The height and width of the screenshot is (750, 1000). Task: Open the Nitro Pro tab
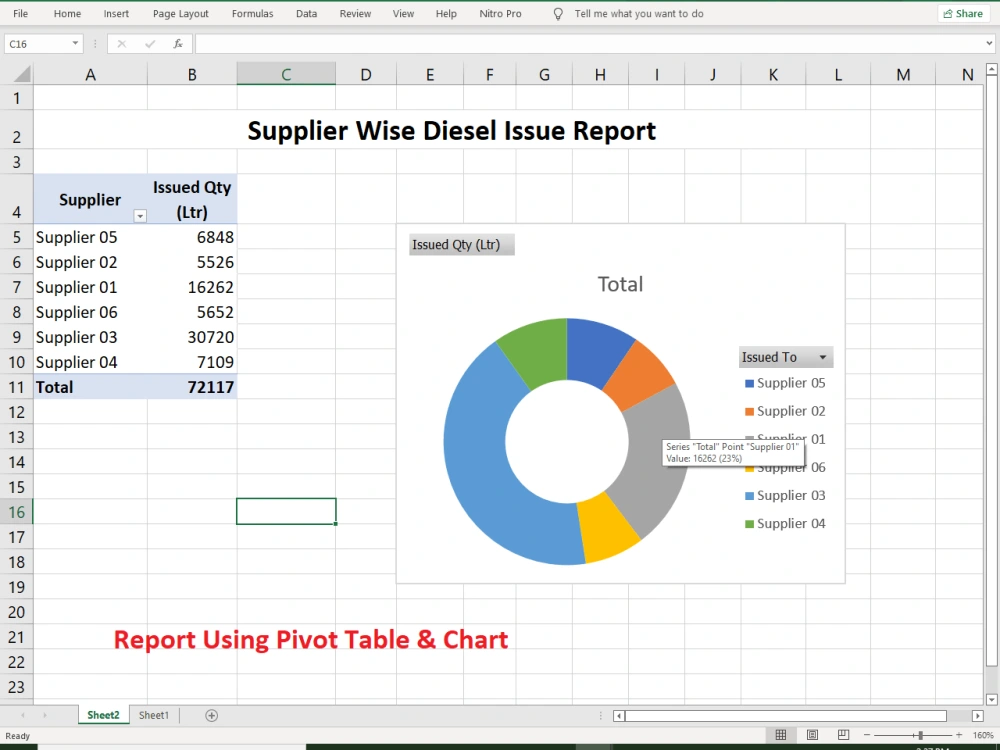[x=500, y=13]
